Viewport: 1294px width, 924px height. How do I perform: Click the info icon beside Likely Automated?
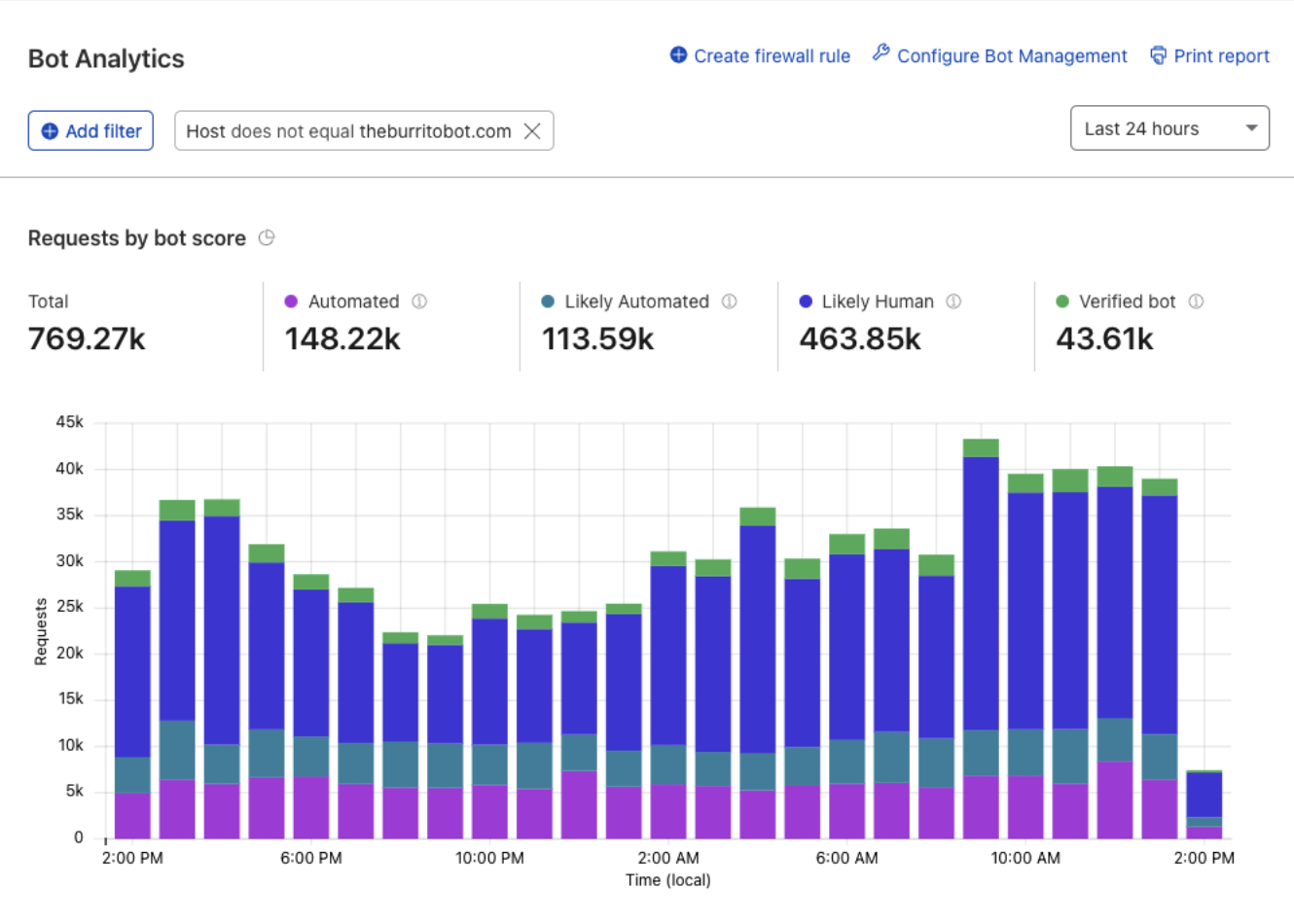coord(729,302)
